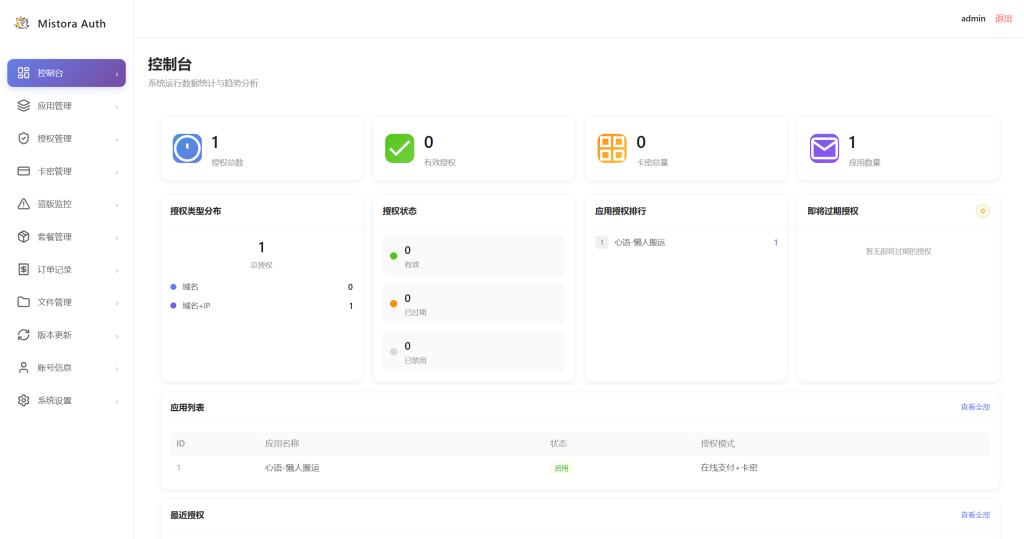
Task: Click 查看全部 in 最近授权 section
Action: [x=975, y=515]
